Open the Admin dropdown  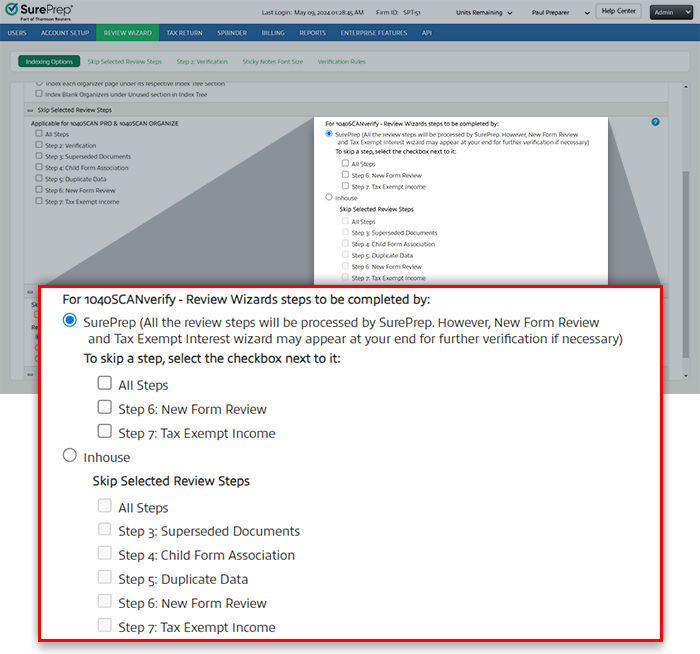tap(669, 13)
